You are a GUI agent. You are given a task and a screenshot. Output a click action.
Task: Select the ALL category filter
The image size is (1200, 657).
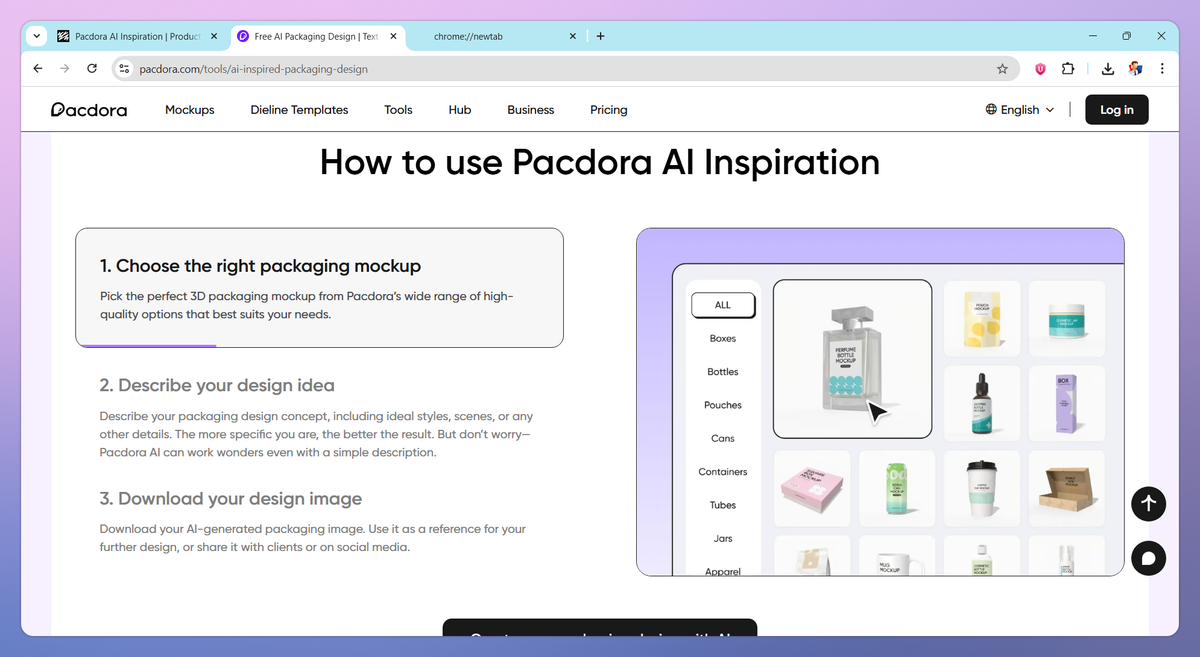coord(723,305)
